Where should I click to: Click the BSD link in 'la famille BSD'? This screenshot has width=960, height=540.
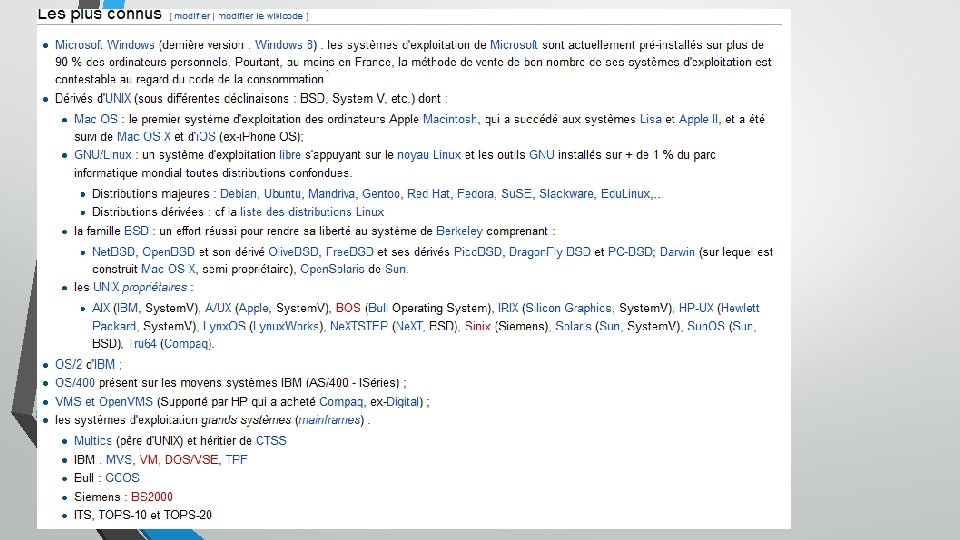point(136,231)
